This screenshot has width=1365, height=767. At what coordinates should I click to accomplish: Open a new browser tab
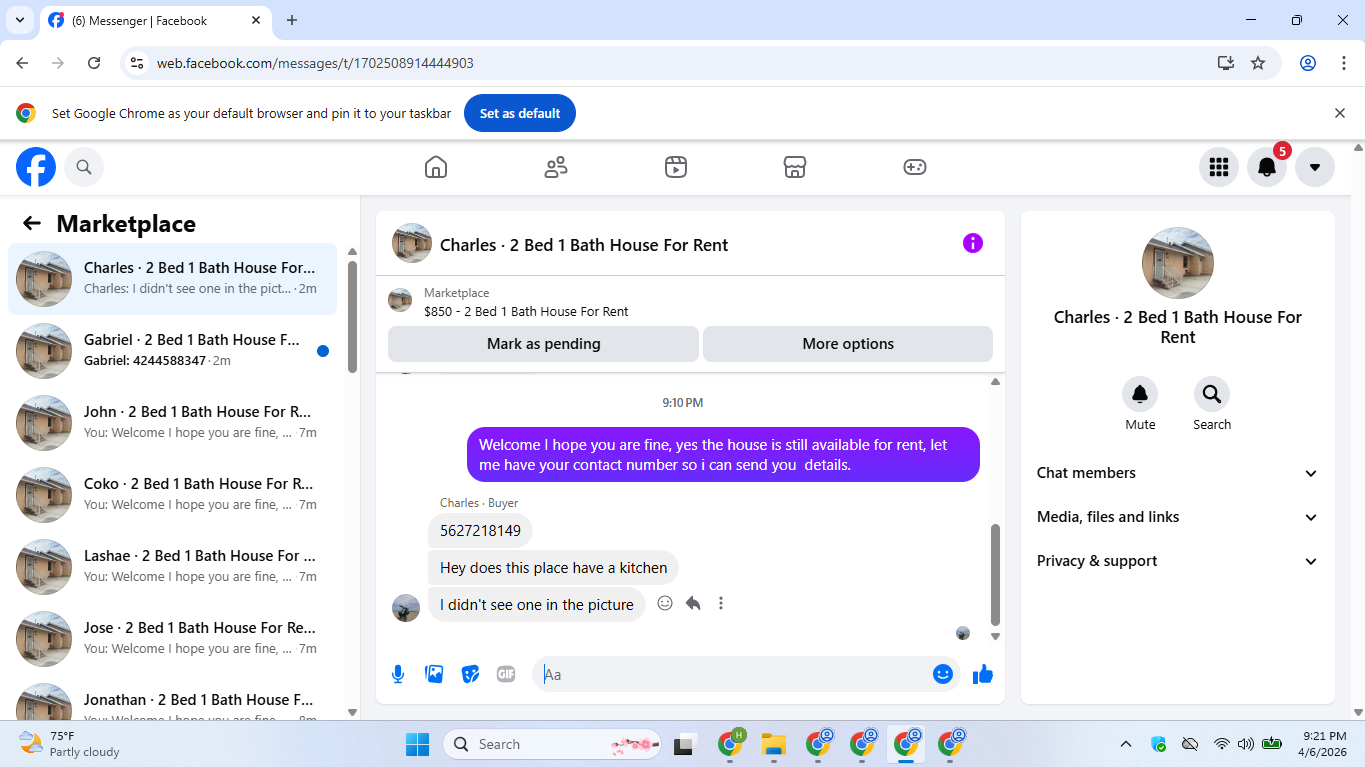point(292,20)
